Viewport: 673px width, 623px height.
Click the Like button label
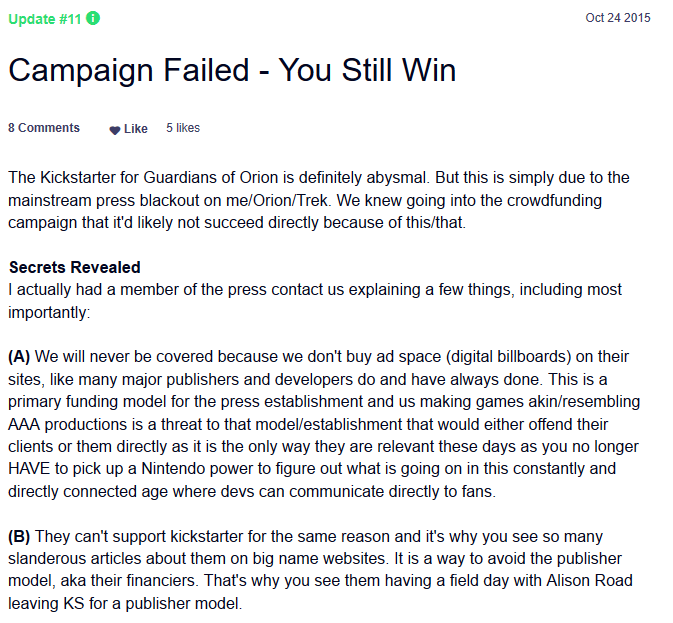[136, 129]
